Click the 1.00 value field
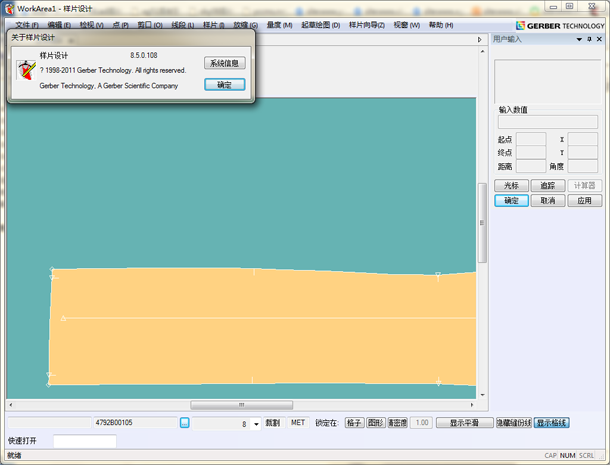This screenshot has width=610, height=465. click(422, 423)
